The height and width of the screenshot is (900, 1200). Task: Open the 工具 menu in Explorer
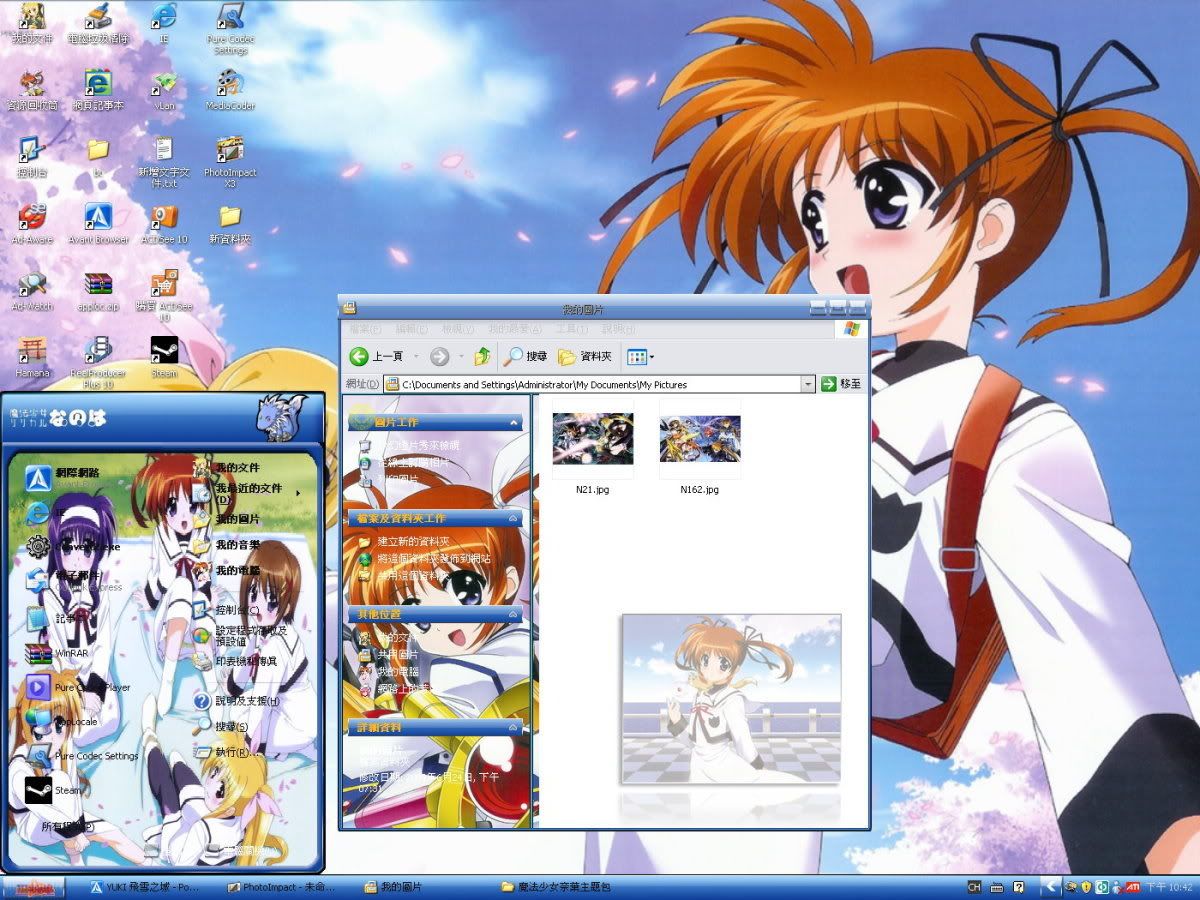point(572,329)
